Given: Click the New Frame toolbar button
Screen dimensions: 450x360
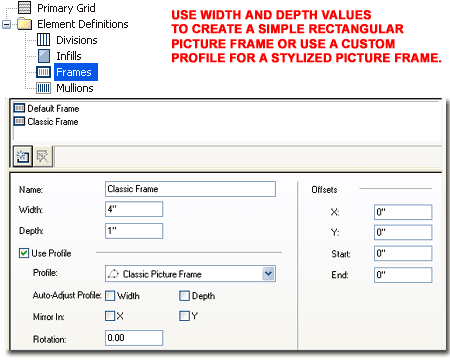Looking at the screenshot, I should [x=23, y=156].
